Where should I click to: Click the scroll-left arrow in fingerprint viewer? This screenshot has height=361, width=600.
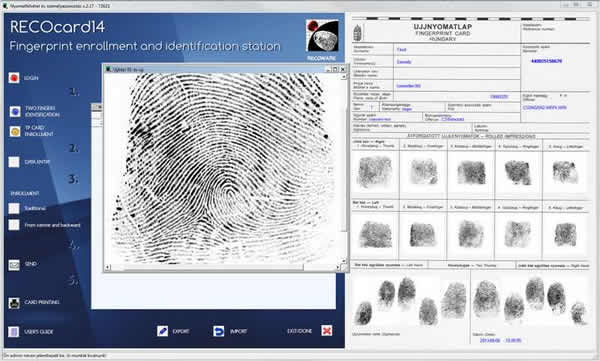pyautogui.click(x=108, y=267)
